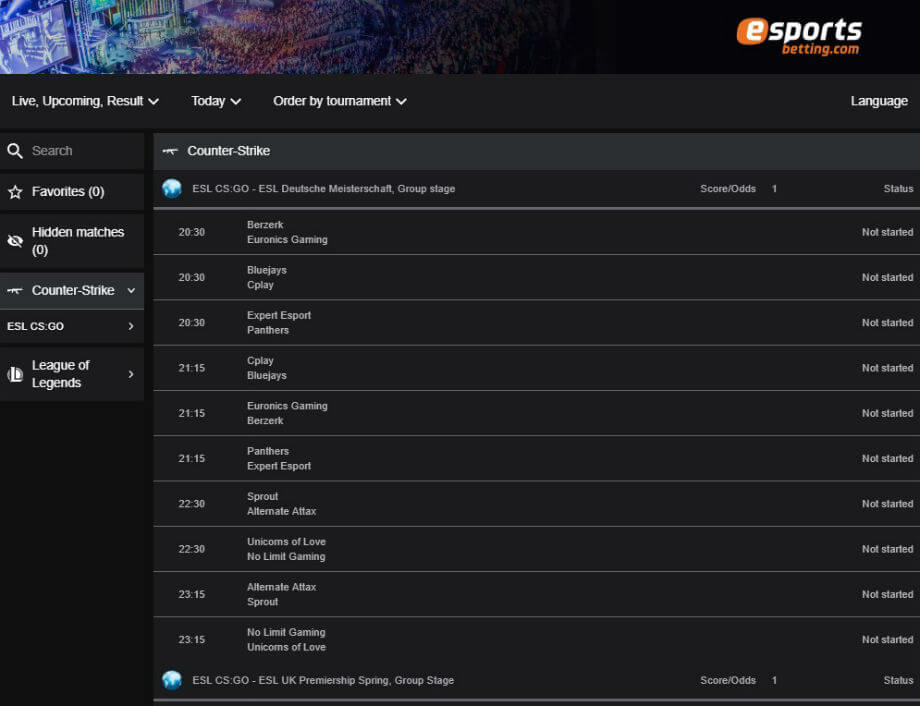Open the Live, Upcoming, Result dropdown
Image resolution: width=920 pixels, height=706 pixels.
tap(85, 101)
